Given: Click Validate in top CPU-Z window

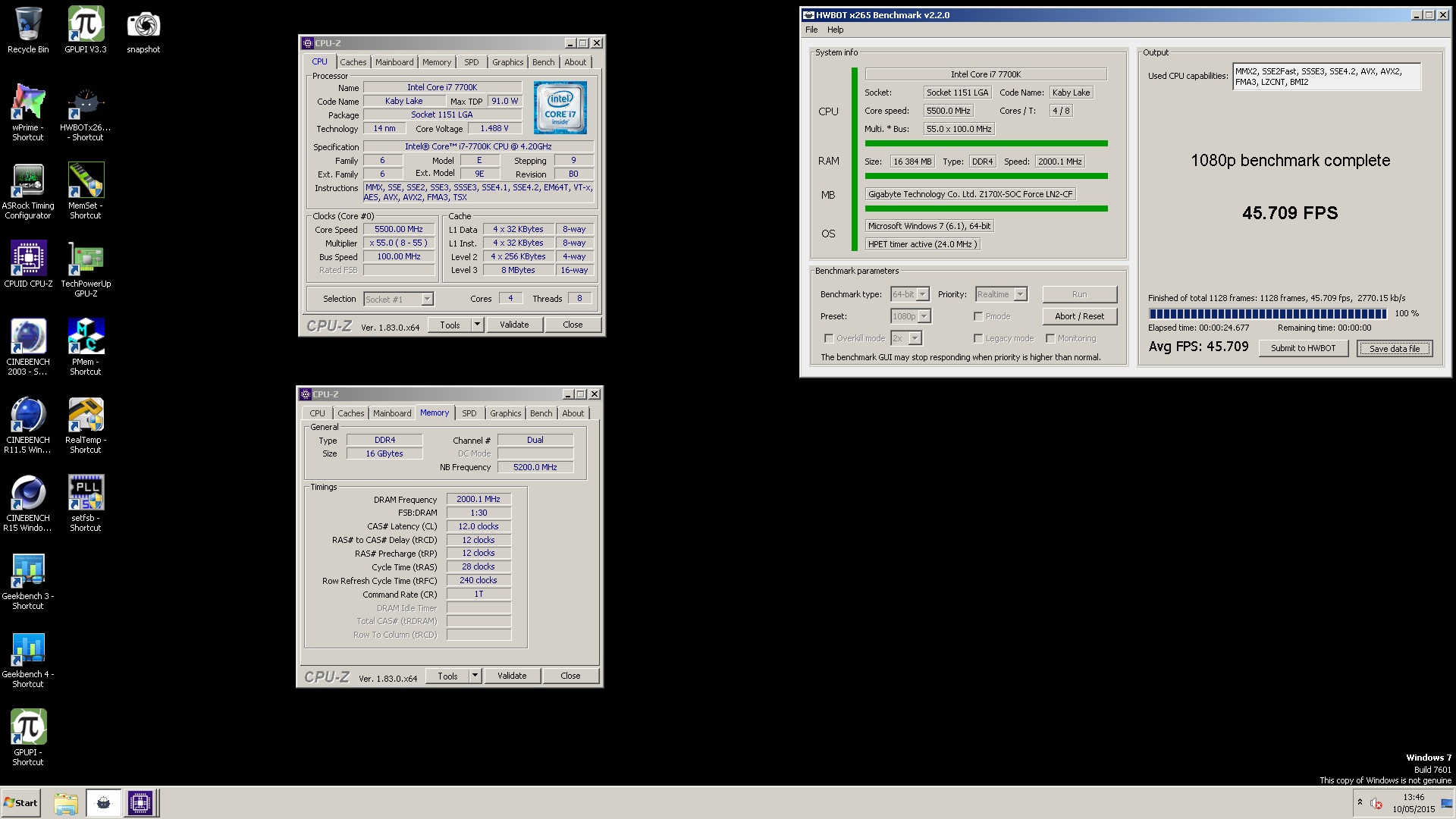Looking at the screenshot, I should tap(514, 325).
